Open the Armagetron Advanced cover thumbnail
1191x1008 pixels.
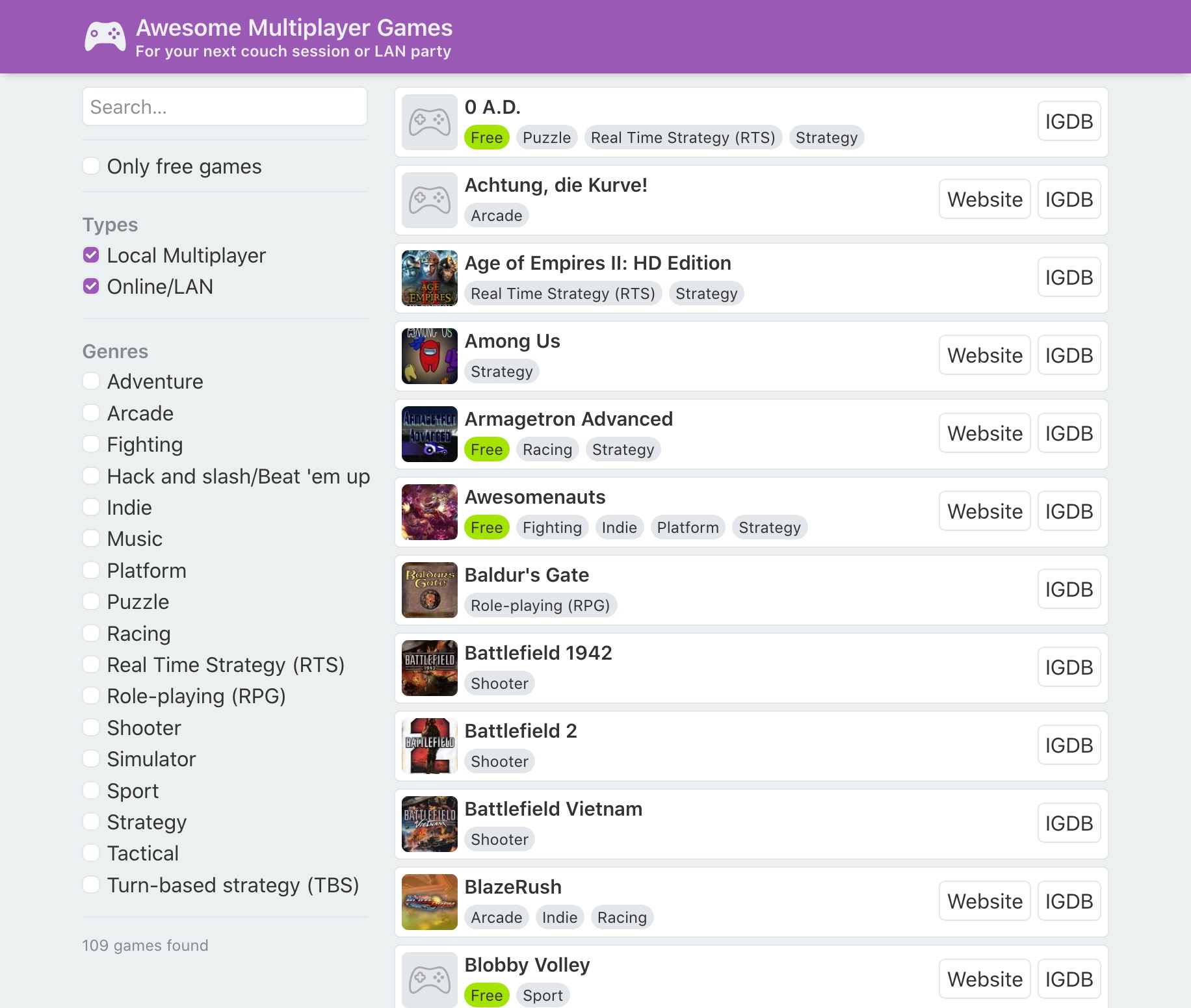[430, 434]
